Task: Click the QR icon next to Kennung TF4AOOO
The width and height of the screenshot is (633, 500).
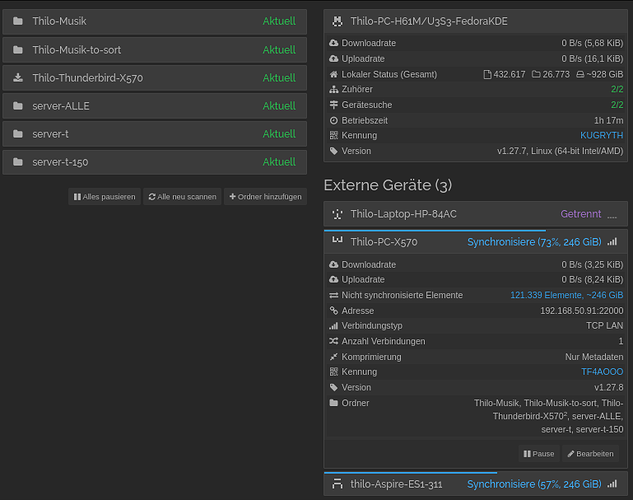Action: tap(333, 372)
